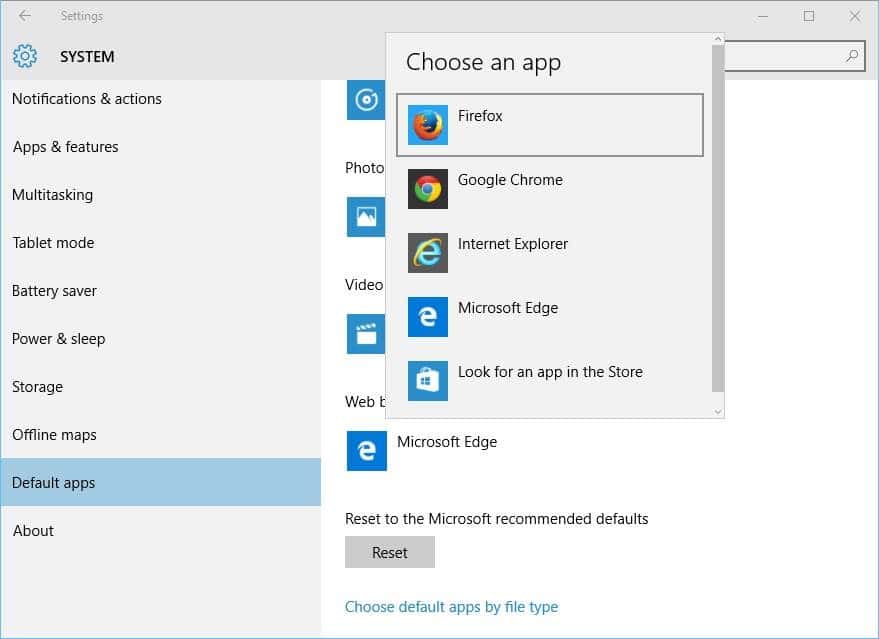Viewport: 879px width, 639px height.
Task: Choose the Google Chrome icon
Action: (x=428, y=189)
